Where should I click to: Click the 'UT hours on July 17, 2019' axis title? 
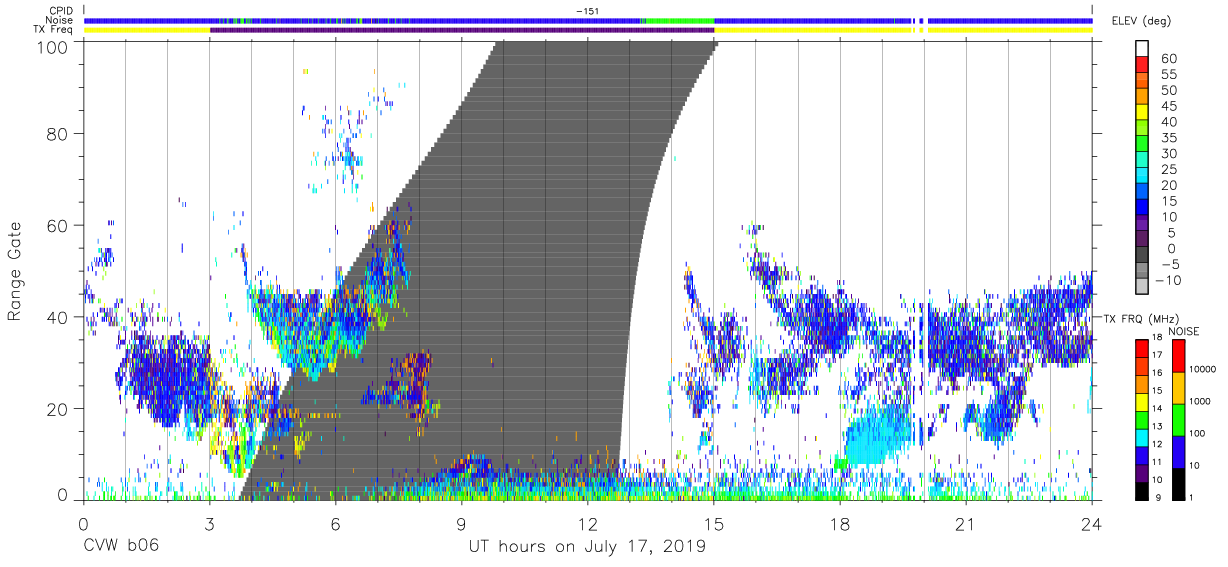pos(587,547)
